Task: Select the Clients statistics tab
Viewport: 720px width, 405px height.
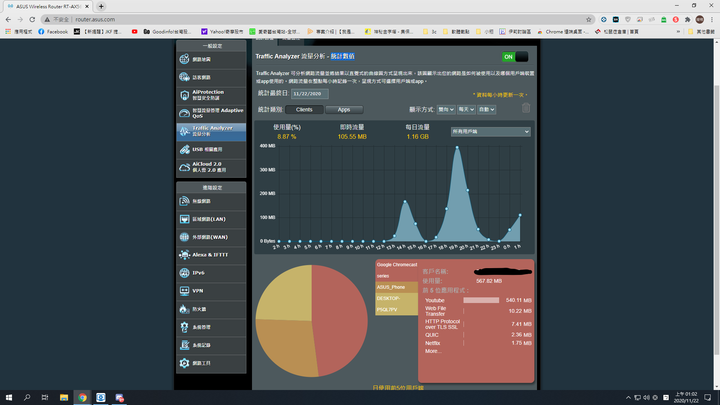Action: (x=304, y=109)
